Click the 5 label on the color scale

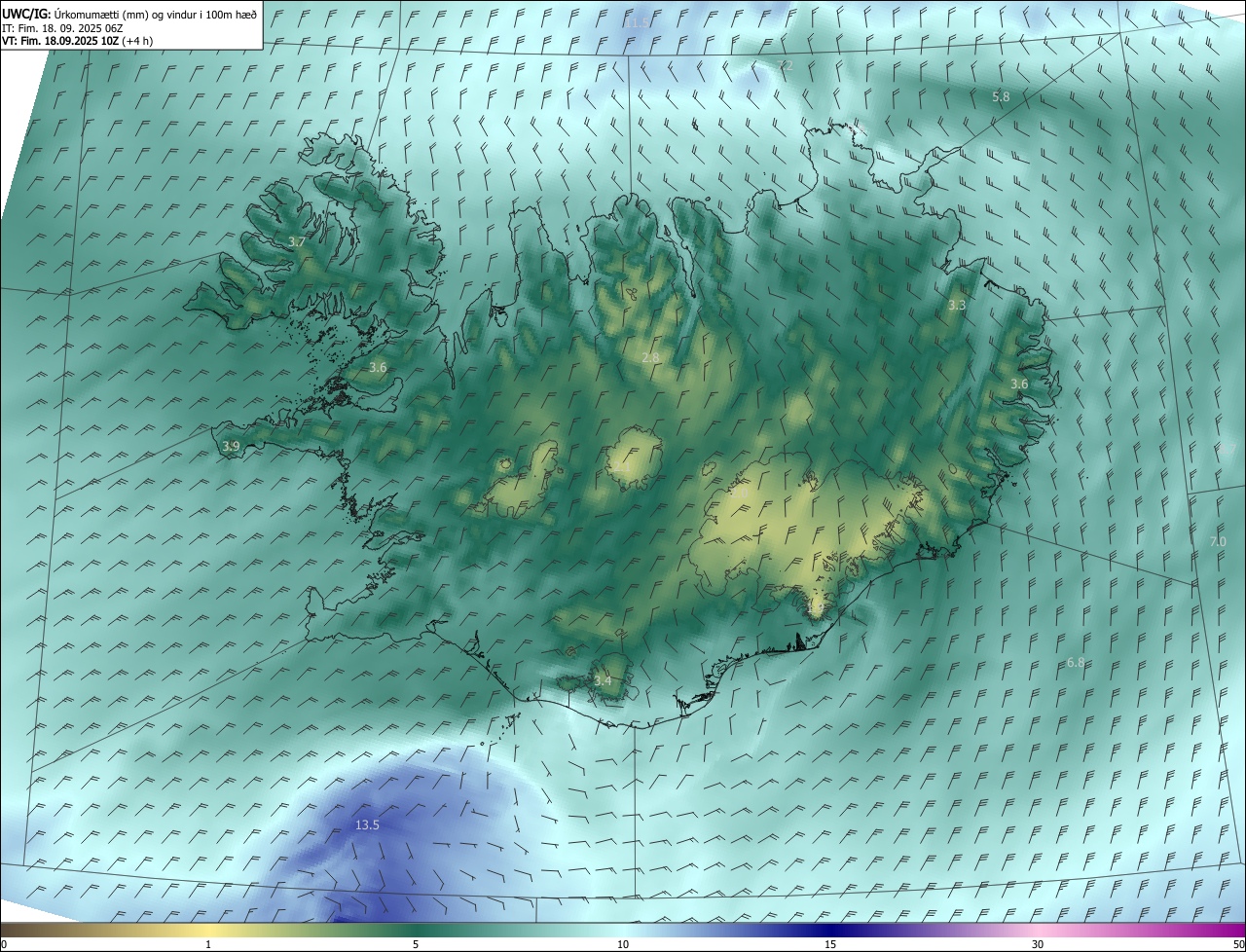point(416,945)
